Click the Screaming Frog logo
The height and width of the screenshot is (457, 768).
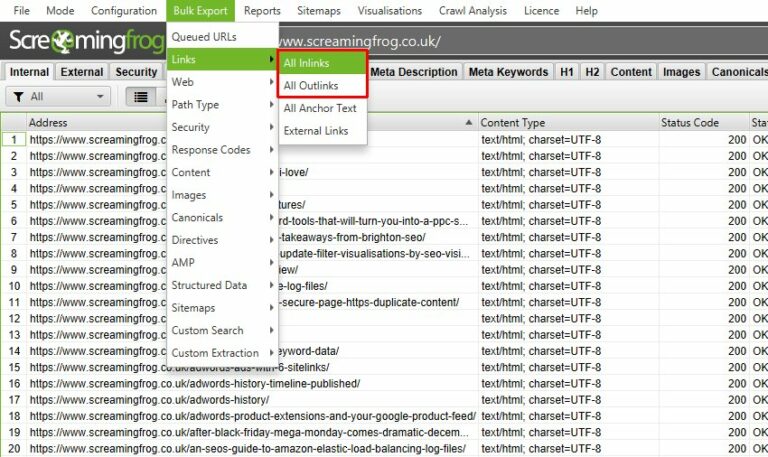click(84, 42)
